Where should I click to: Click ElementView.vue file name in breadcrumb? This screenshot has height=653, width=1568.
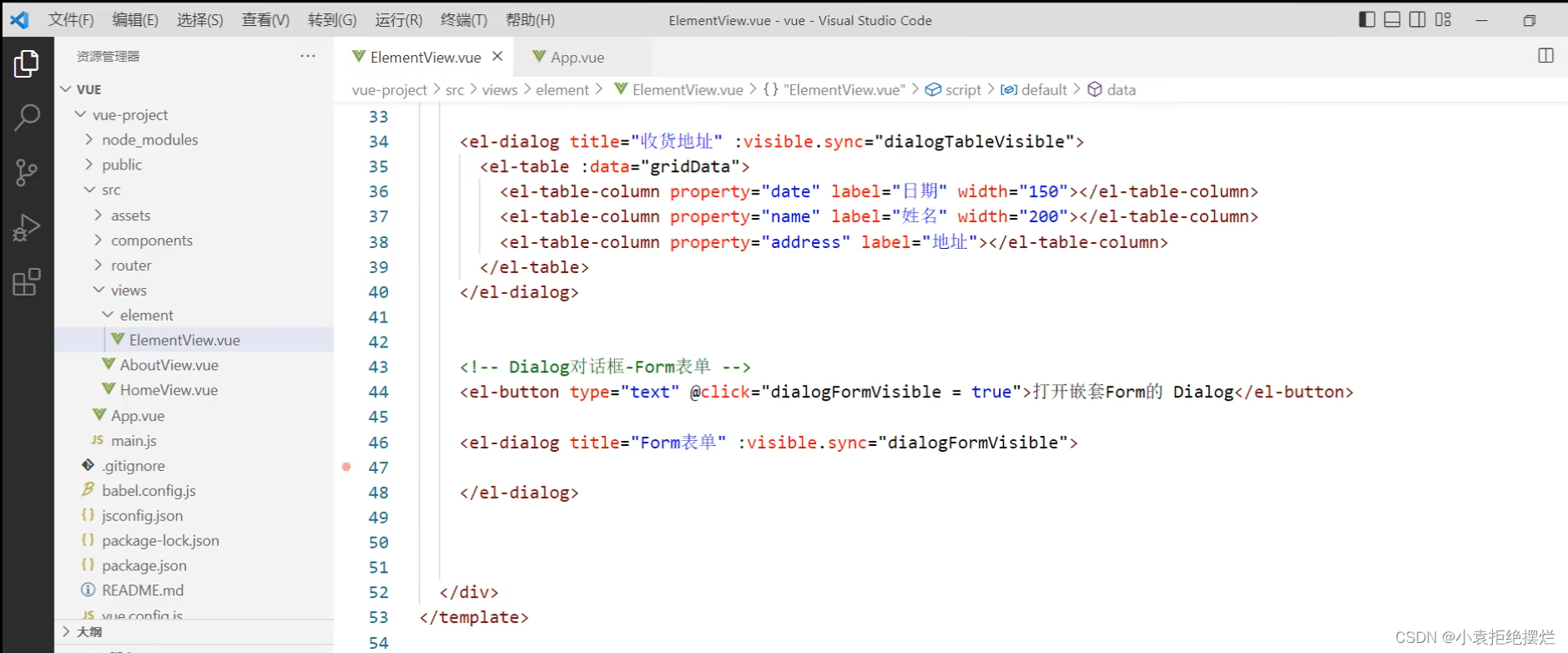point(688,89)
